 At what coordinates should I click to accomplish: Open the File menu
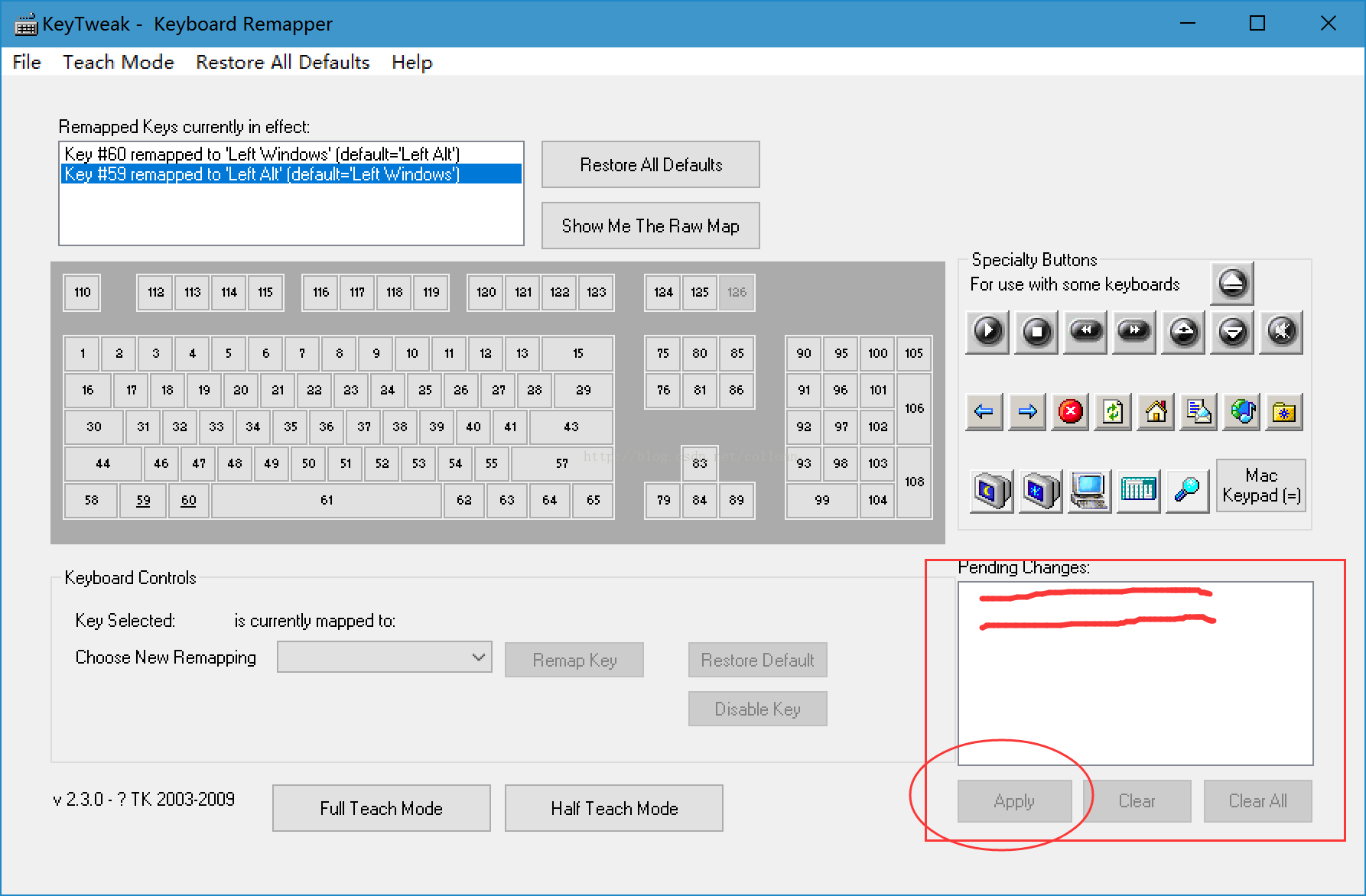coord(27,62)
